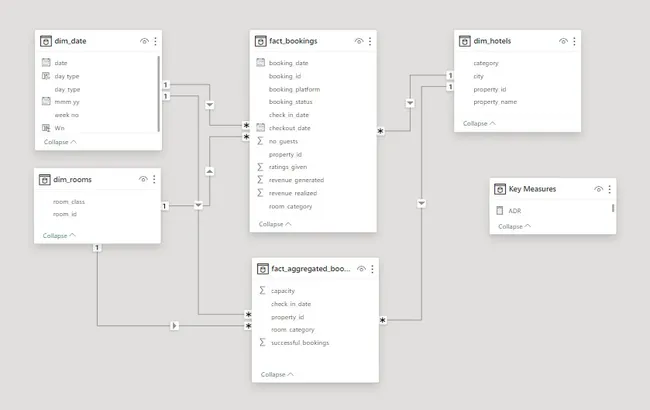
Task: Select the property_name field in dim_hotels
Action: tap(495, 102)
